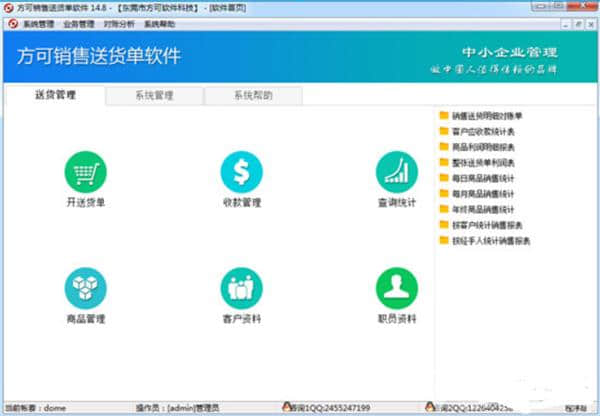The width and height of the screenshot is (600, 416).
Task: Open the 对账分析 menu
Action: click(x=117, y=22)
